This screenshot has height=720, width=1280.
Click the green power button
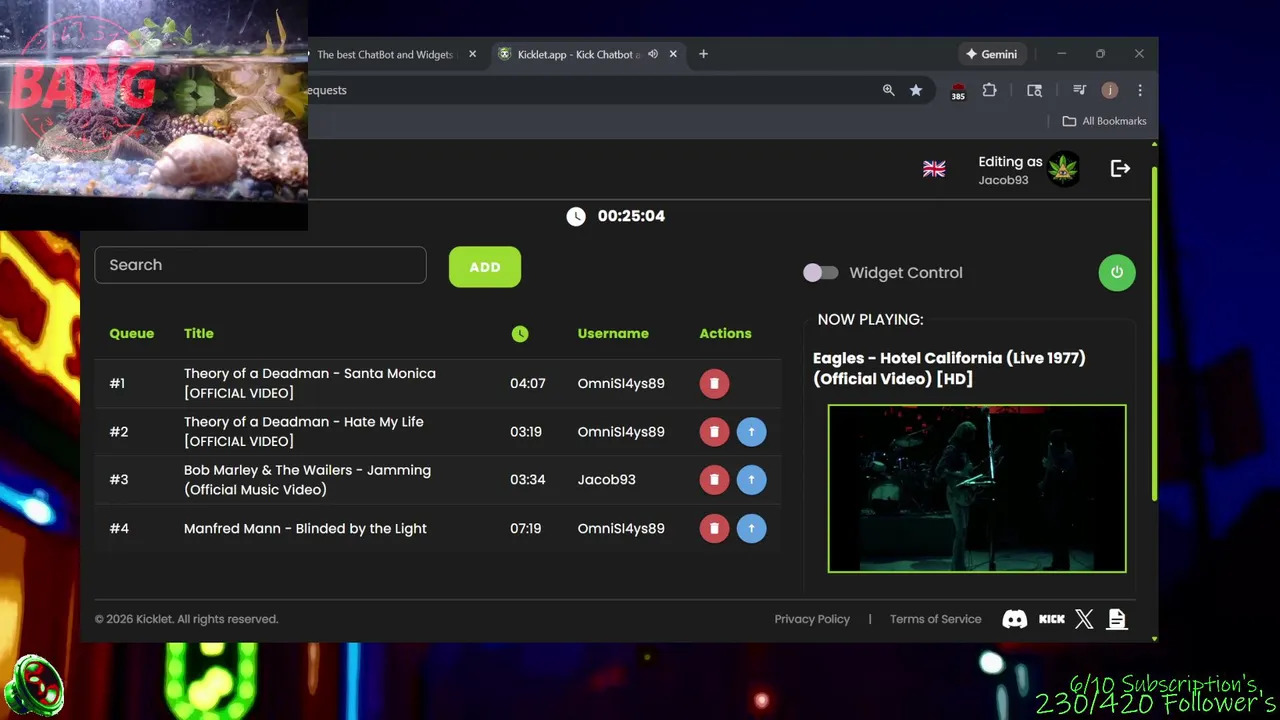[x=1117, y=272]
